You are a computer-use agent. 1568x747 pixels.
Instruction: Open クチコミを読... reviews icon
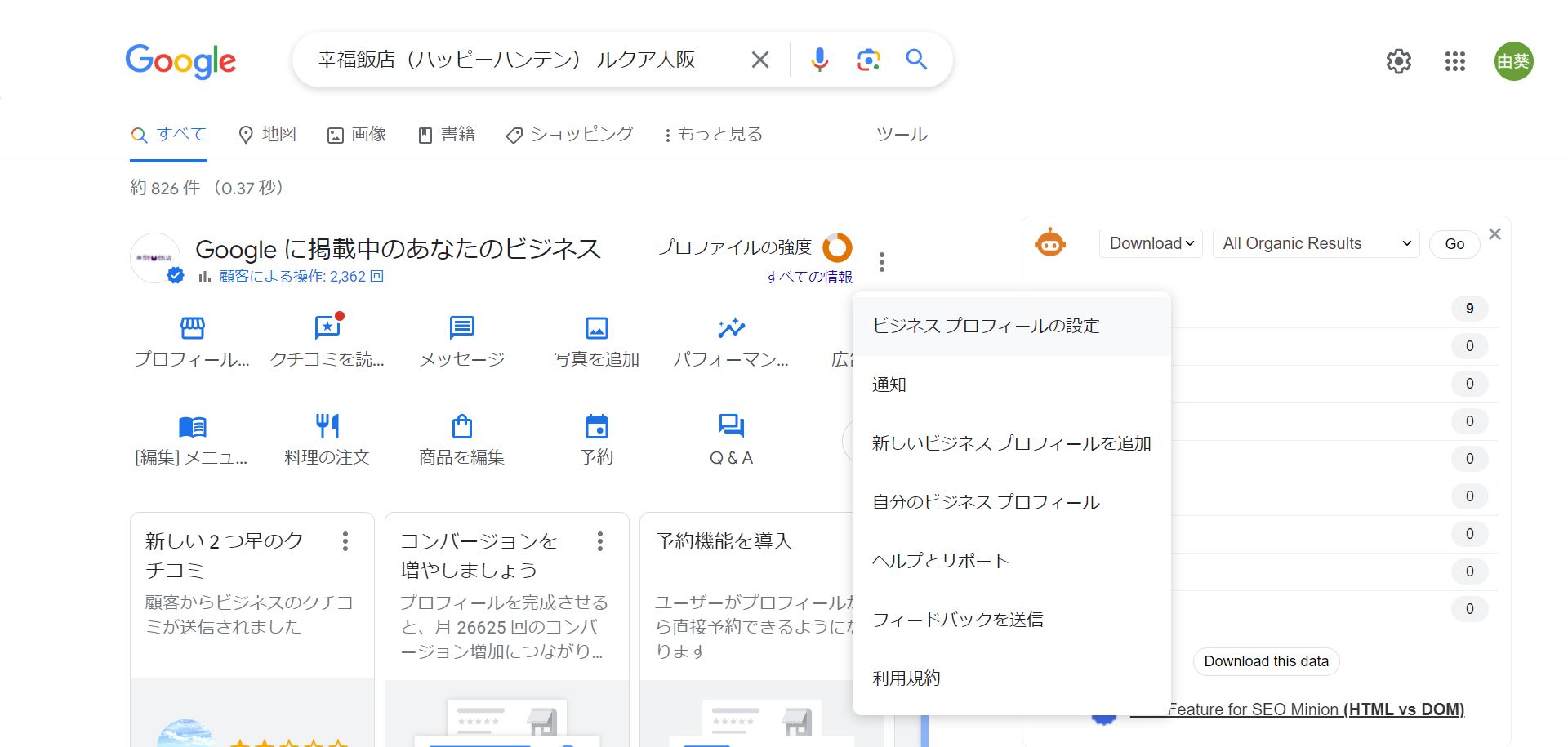(327, 327)
